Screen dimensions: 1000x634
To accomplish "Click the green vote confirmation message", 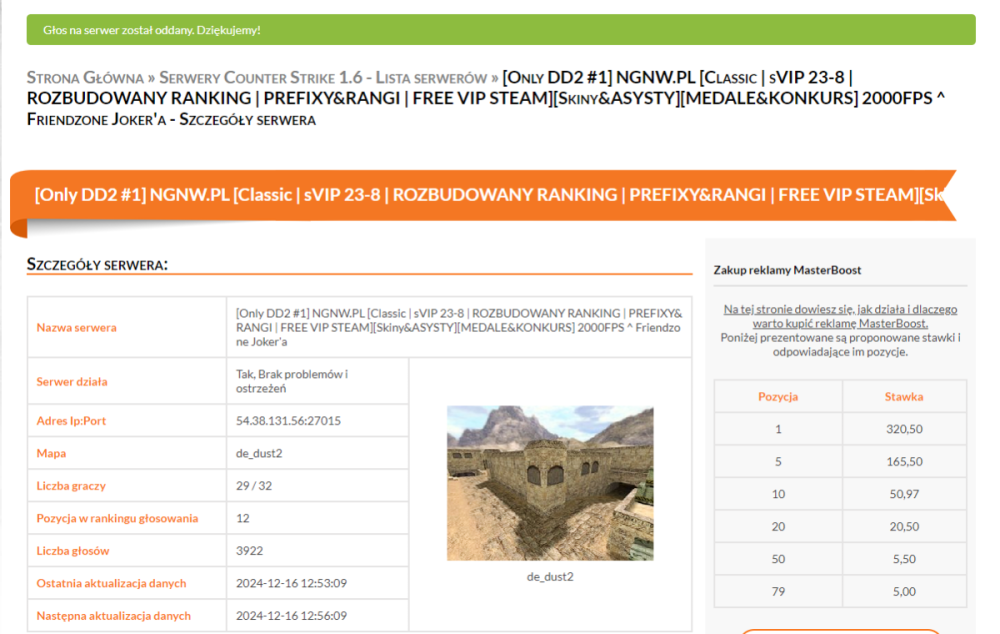I will (501, 30).
